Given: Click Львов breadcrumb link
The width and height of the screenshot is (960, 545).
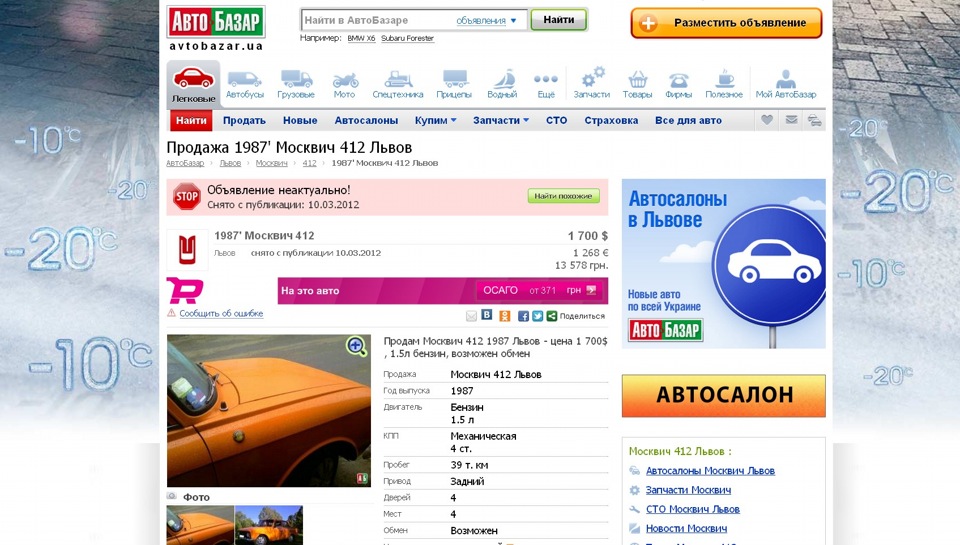Looking at the screenshot, I should tap(230, 163).
